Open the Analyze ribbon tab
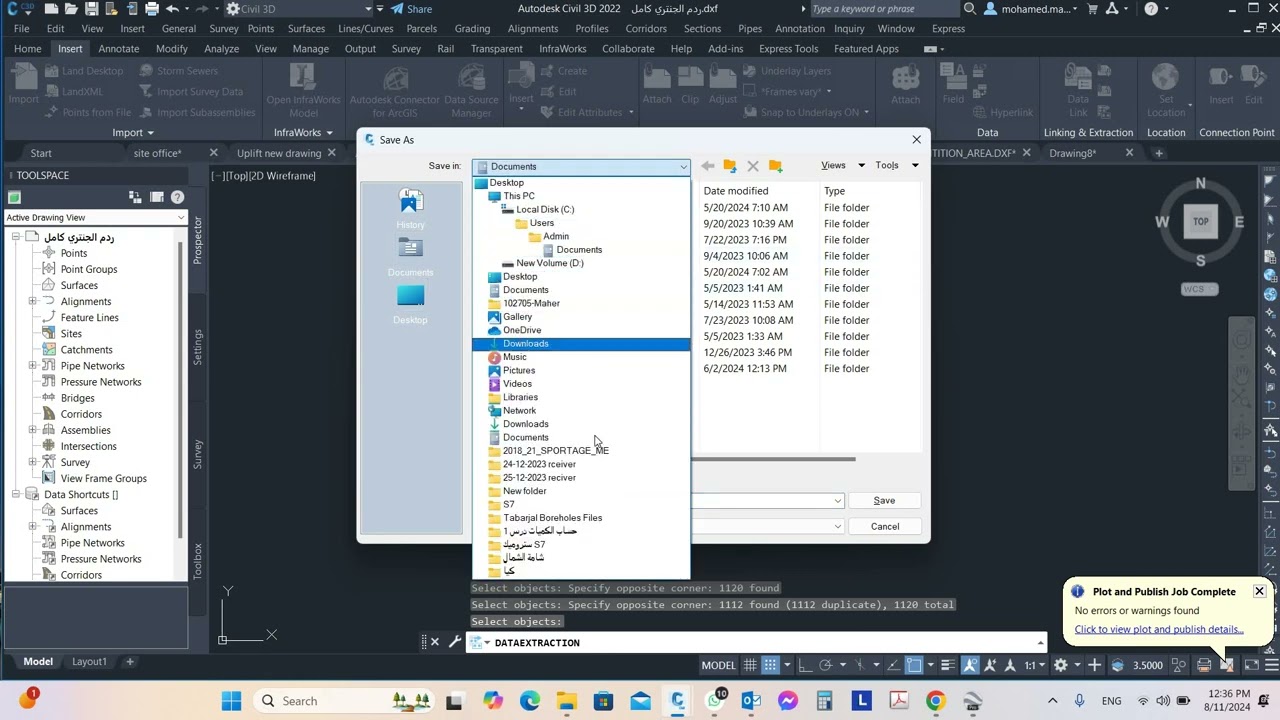Viewport: 1280px width, 720px height. pos(221,48)
